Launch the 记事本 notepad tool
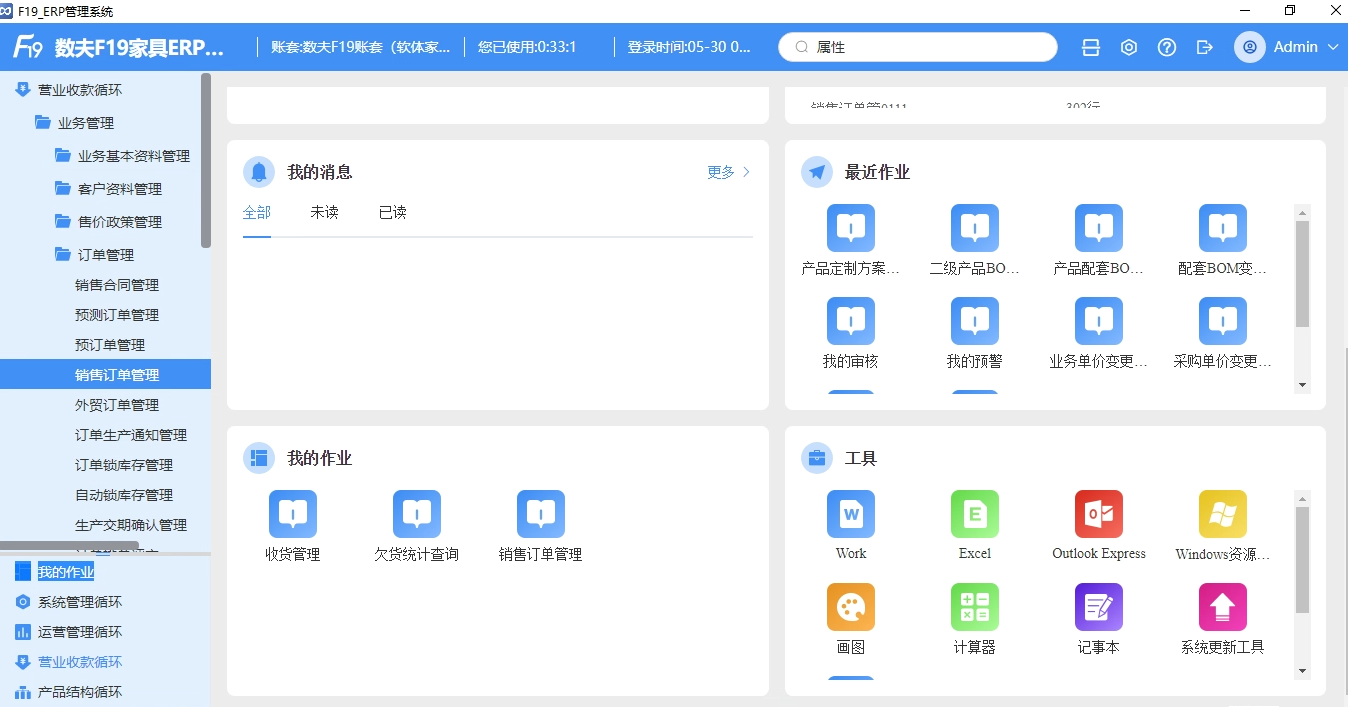The image size is (1348, 707). (x=1099, y=607)
